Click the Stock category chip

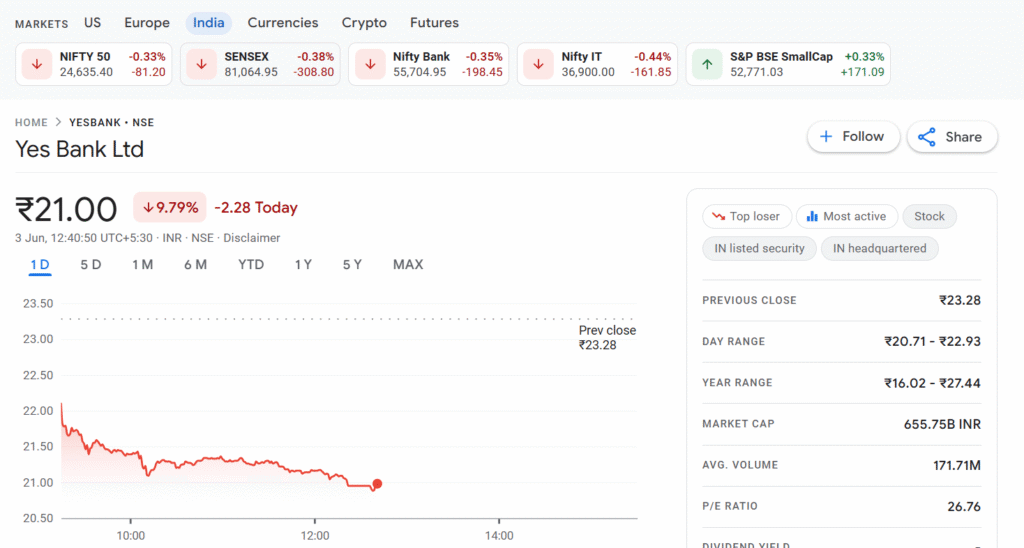coord(929,216)
